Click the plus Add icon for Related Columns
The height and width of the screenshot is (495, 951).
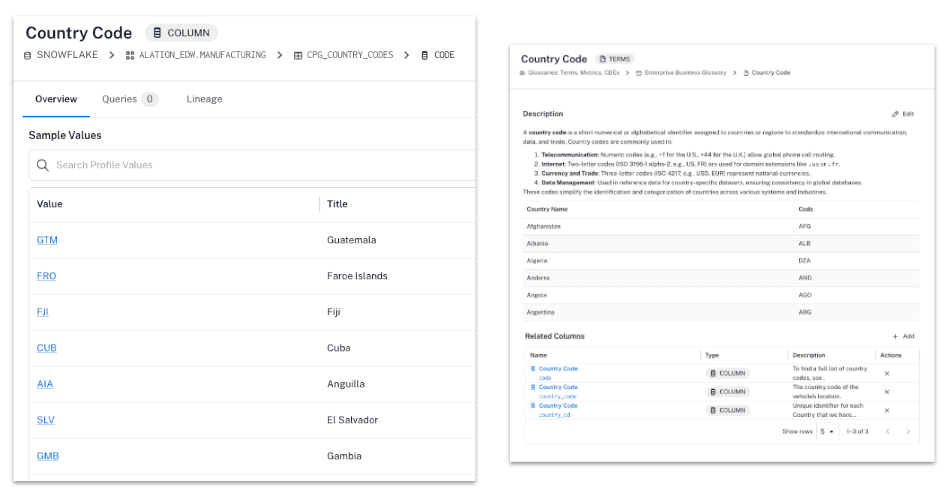point(895,337)
